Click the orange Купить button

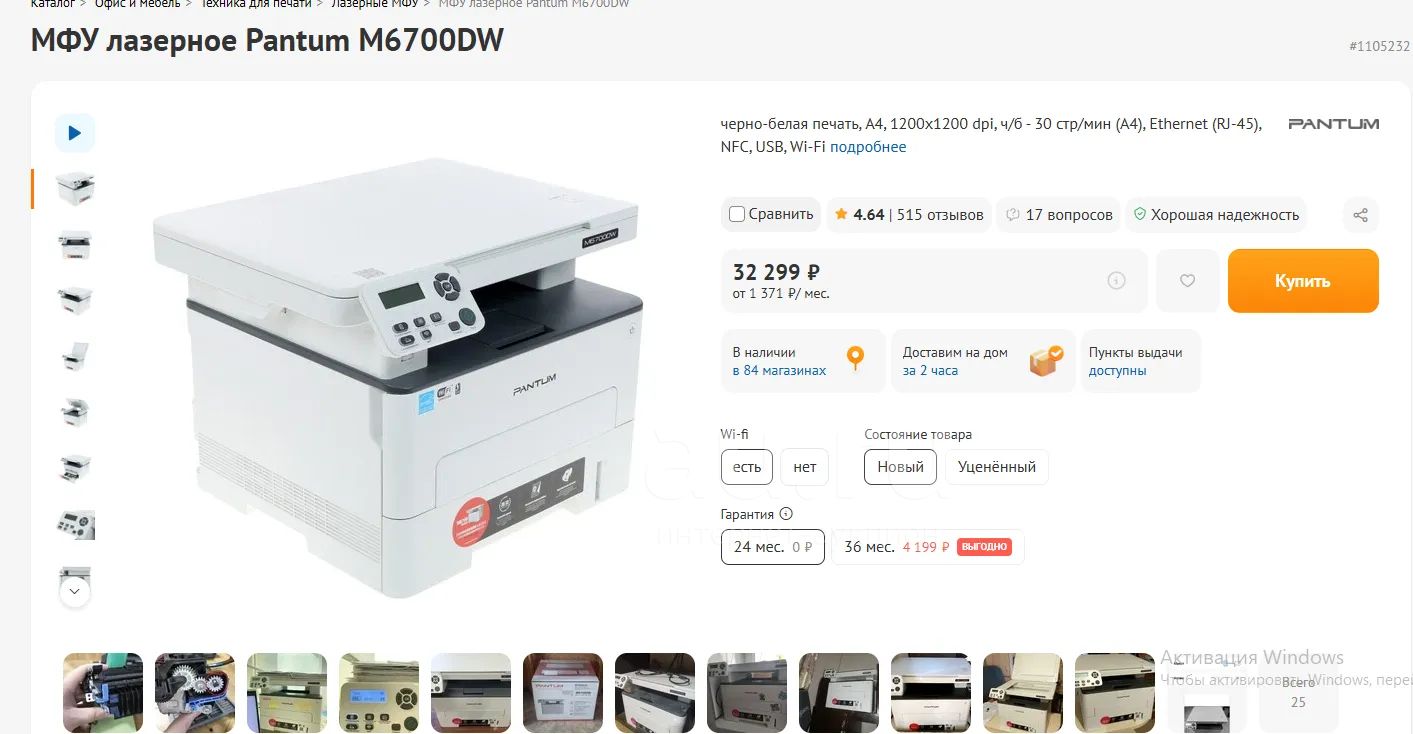tap(1303, 281)
